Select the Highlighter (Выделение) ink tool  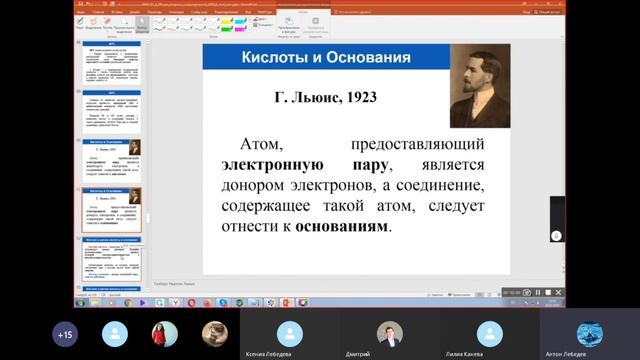click(93, 23)
